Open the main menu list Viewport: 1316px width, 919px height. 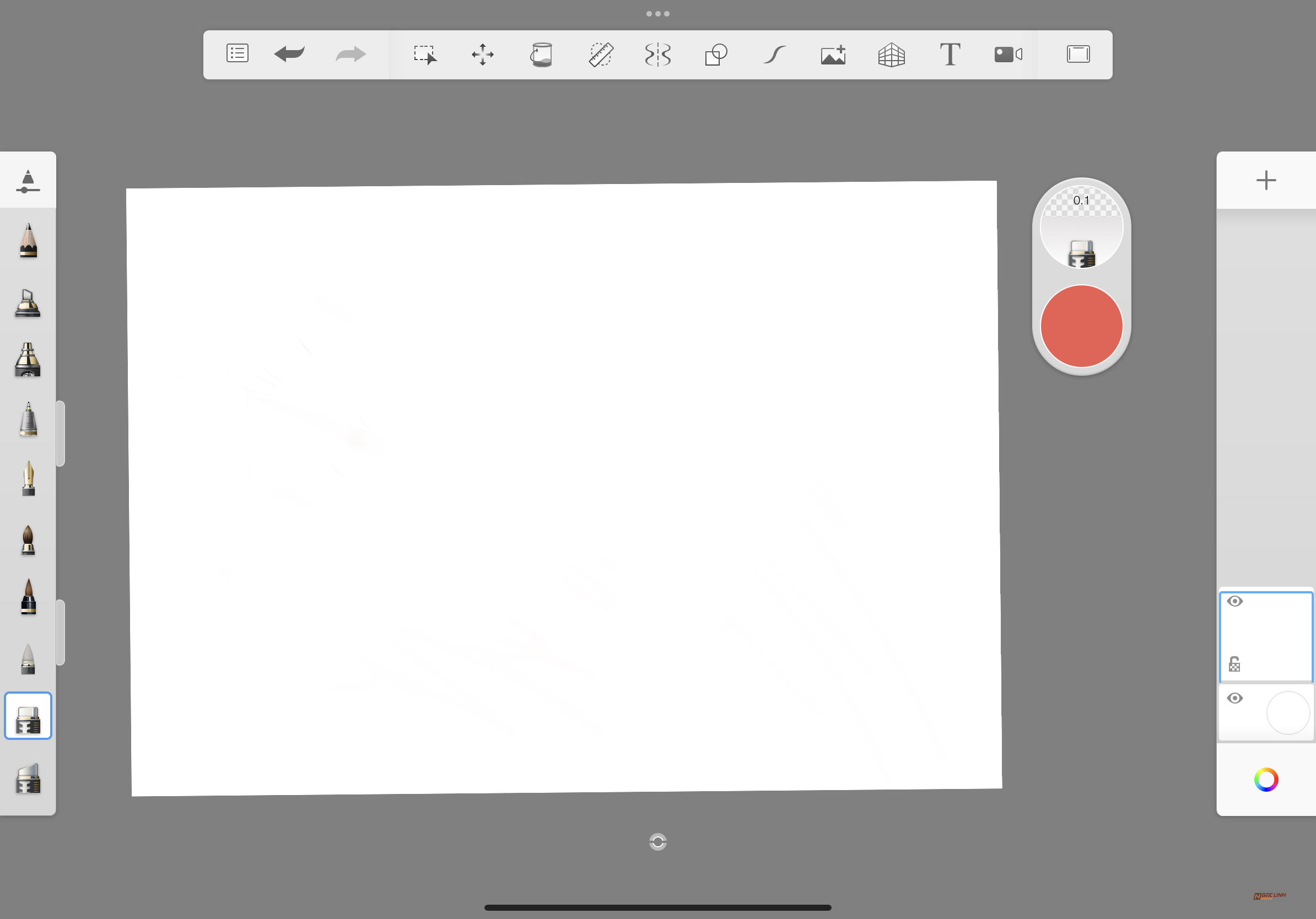(x=237, y=55)
